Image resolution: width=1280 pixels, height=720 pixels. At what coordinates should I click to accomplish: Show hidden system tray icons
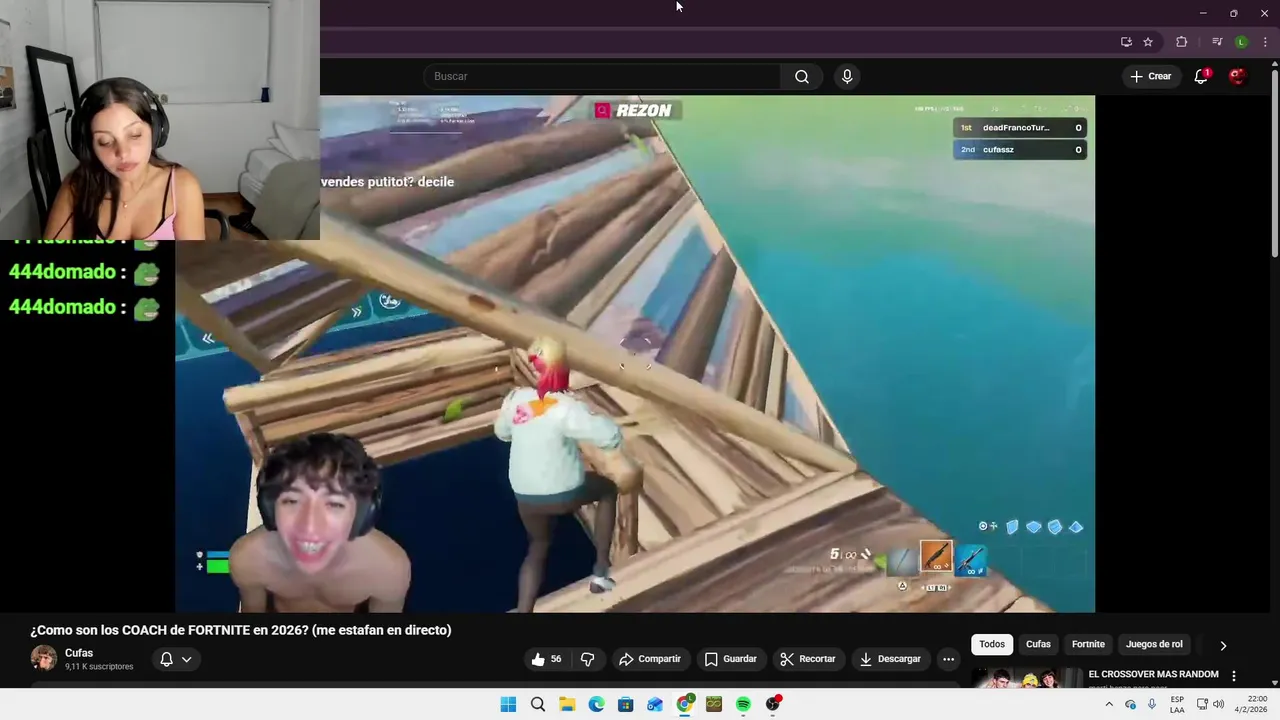[x=1108, y=704]
